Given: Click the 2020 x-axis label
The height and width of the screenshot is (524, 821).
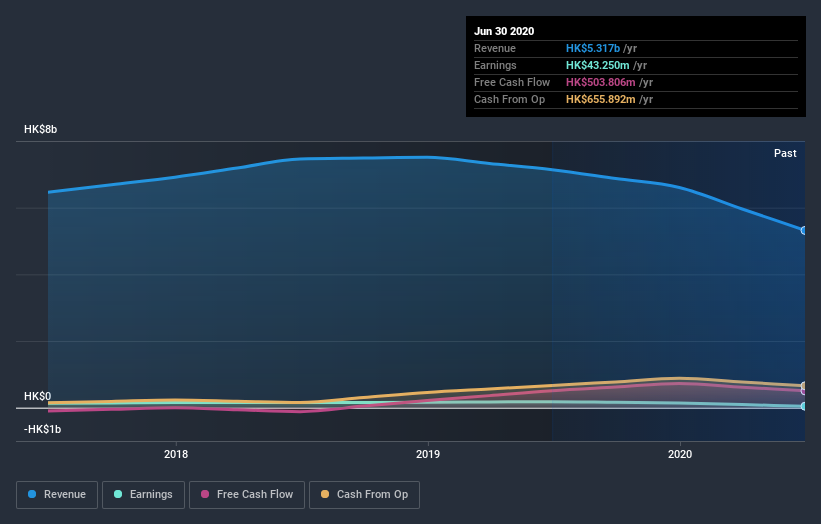Looking at the screenshot, I should pyautogui.click(x=680, y=454).
